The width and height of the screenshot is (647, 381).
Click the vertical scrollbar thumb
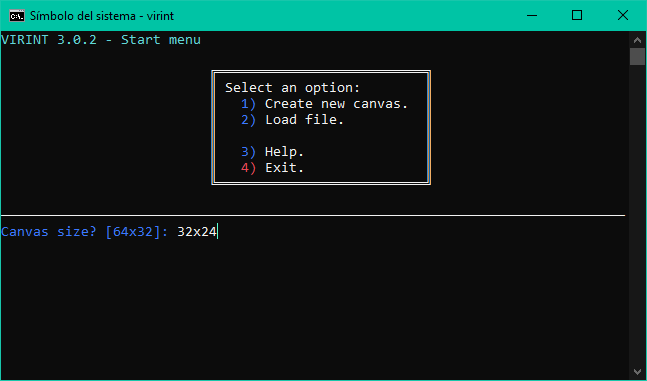638,57
